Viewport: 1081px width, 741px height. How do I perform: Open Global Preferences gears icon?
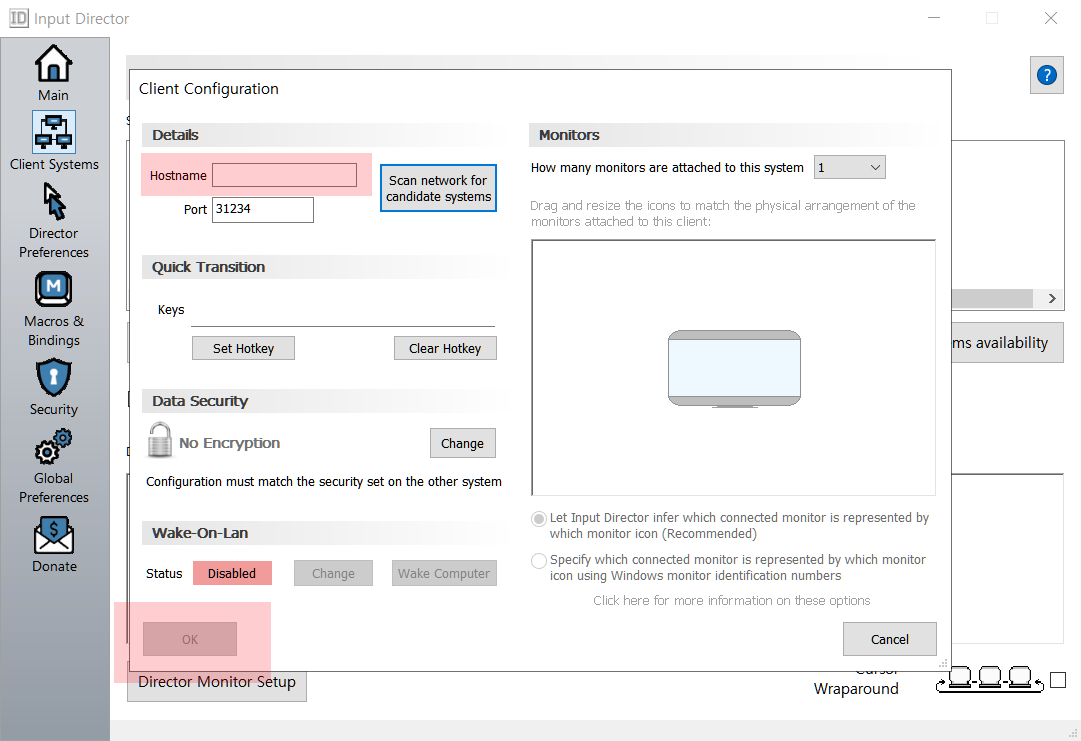coord(54,447)
